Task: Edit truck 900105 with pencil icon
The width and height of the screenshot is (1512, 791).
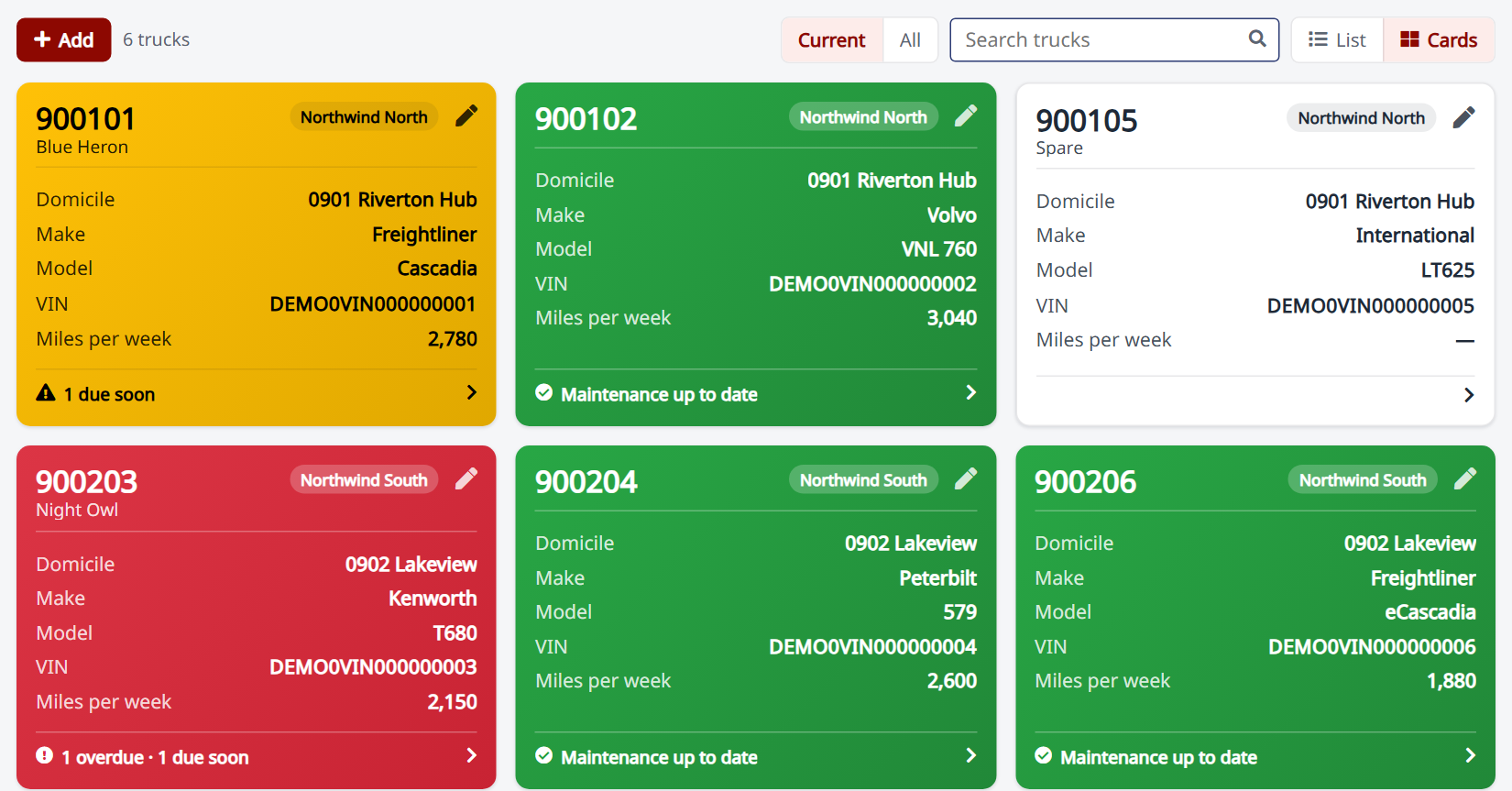Action: pyautogui.click(x=1464, y=117)
